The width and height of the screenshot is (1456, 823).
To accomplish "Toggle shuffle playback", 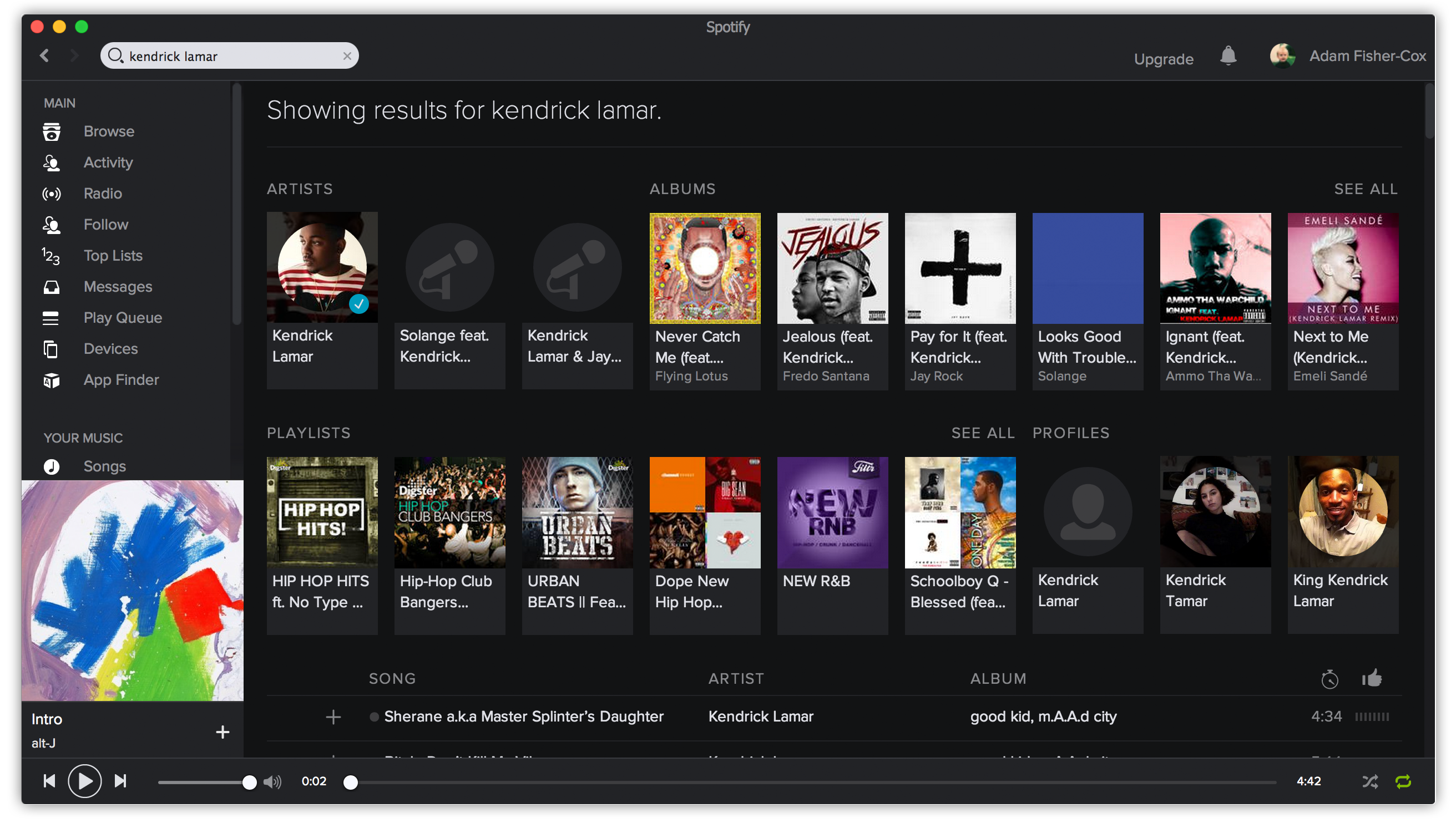I will click(1369, 782).
